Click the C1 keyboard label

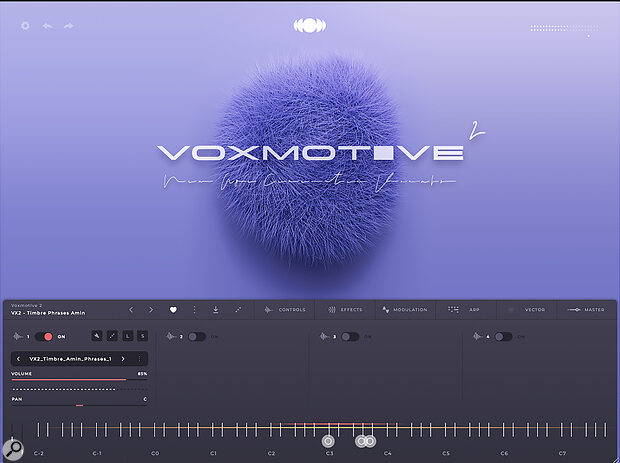(213, 453)
